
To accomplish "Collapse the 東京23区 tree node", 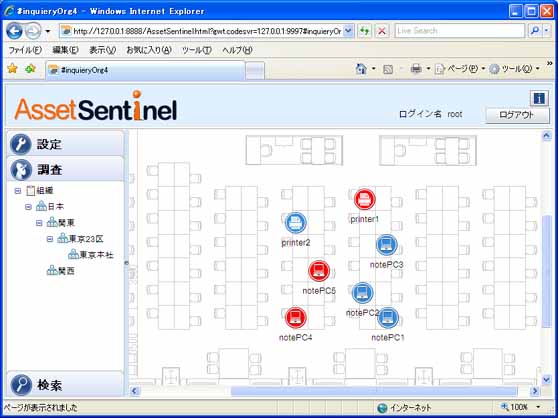I will pyautogui.click(x=50, y=239).
